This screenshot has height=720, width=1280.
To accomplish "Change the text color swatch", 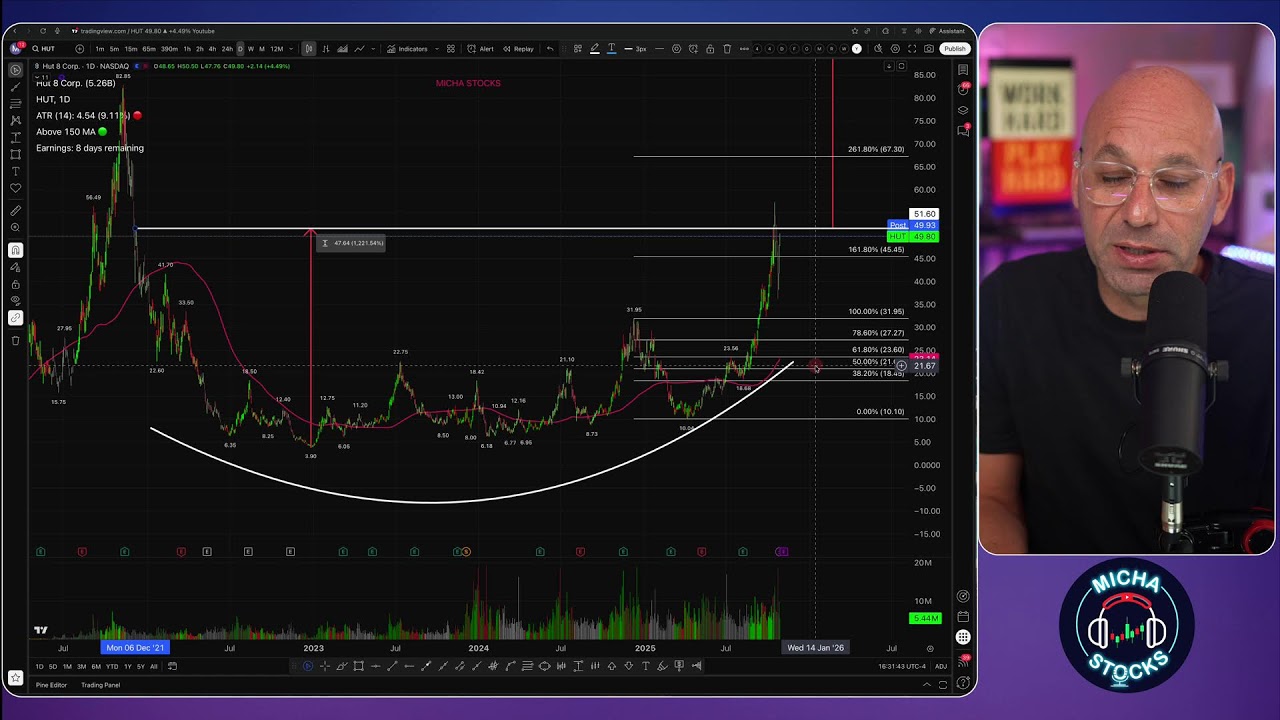I will tap(611, 49).
